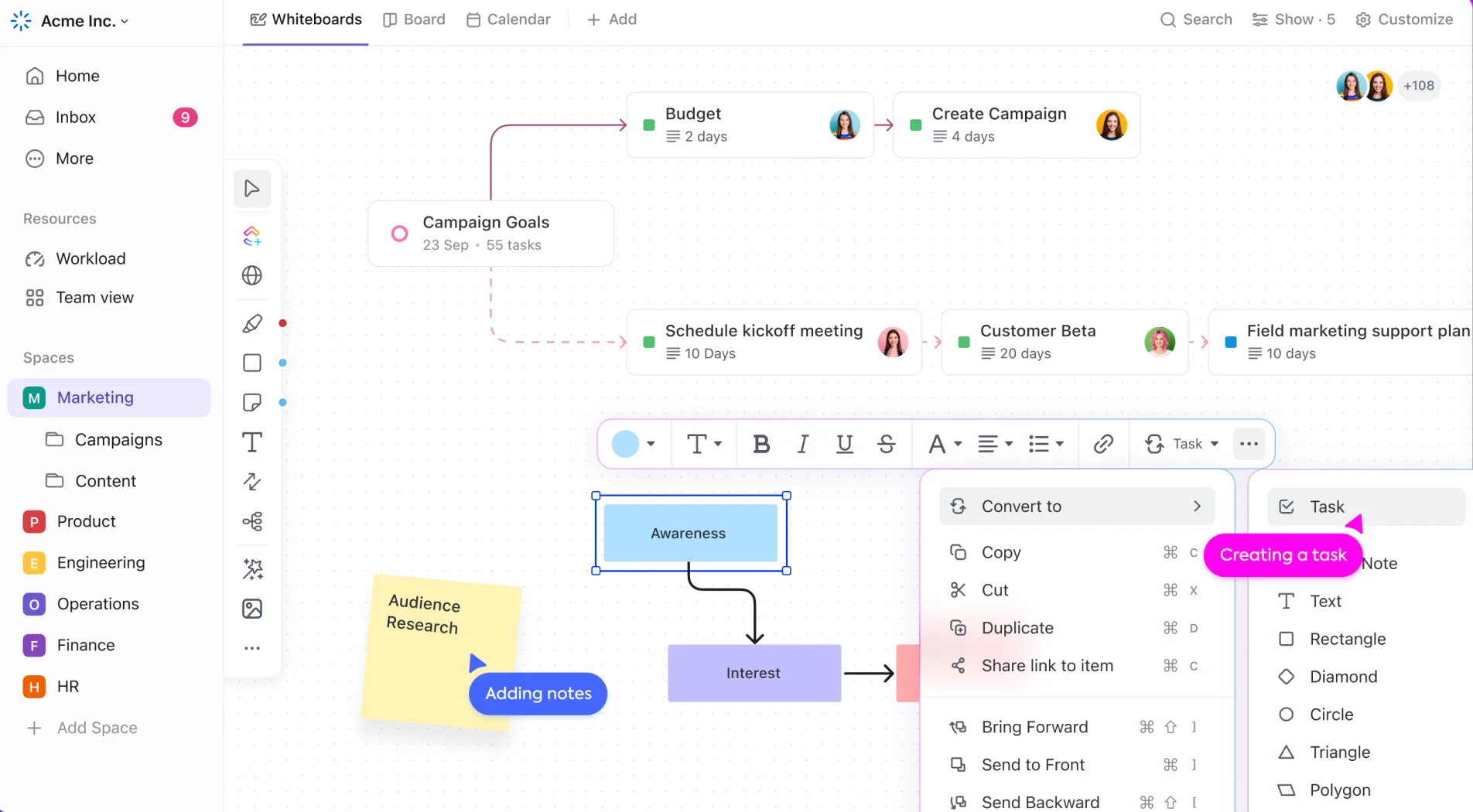Viewport: 1473px width, 812px height.
Task: Open list style dropdown
Action: (x=1047, y=444)
